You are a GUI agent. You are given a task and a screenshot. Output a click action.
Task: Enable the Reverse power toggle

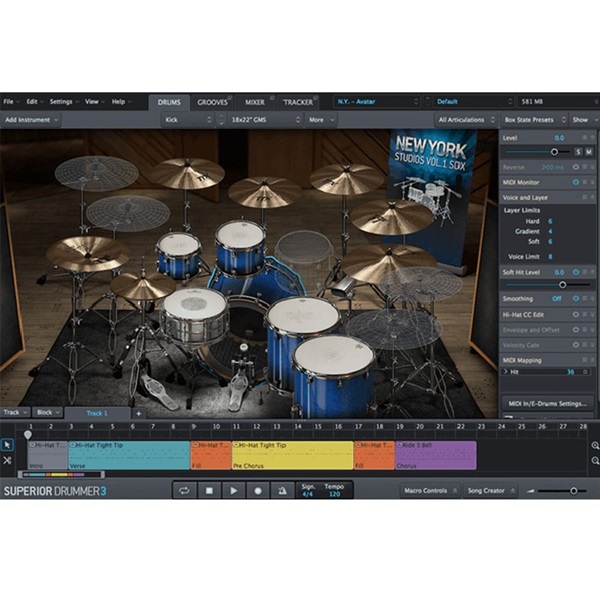(x=576, y=167)
